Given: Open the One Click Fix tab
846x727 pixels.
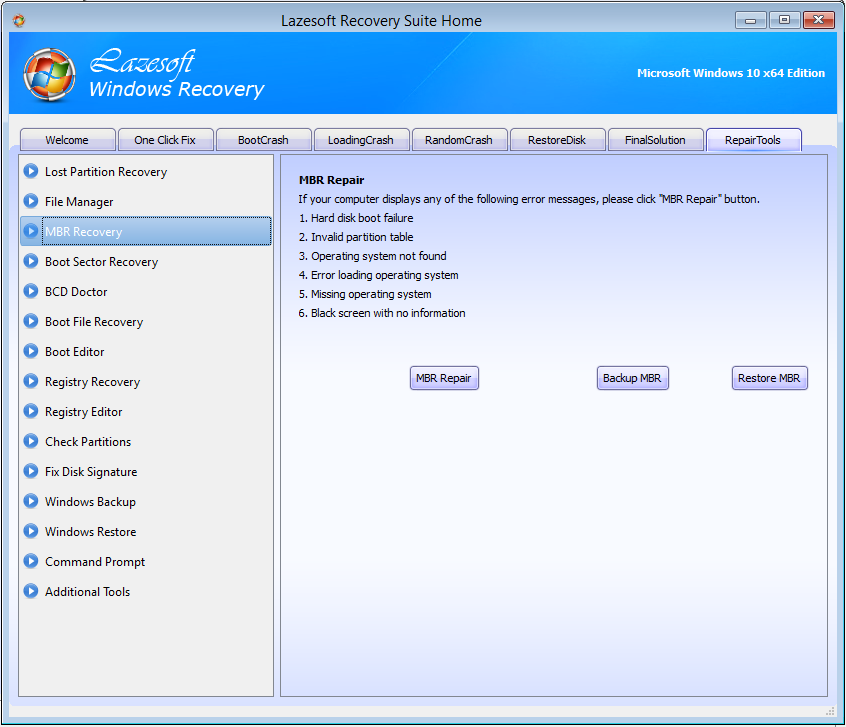Looking at the screenshot, I should click(x=165, y=140).
